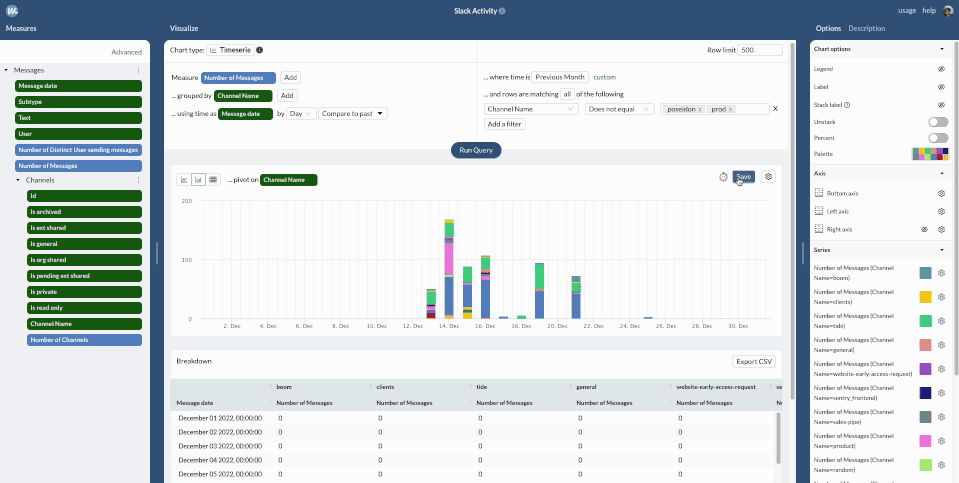Save the chart with Save button

coord(744,177)
